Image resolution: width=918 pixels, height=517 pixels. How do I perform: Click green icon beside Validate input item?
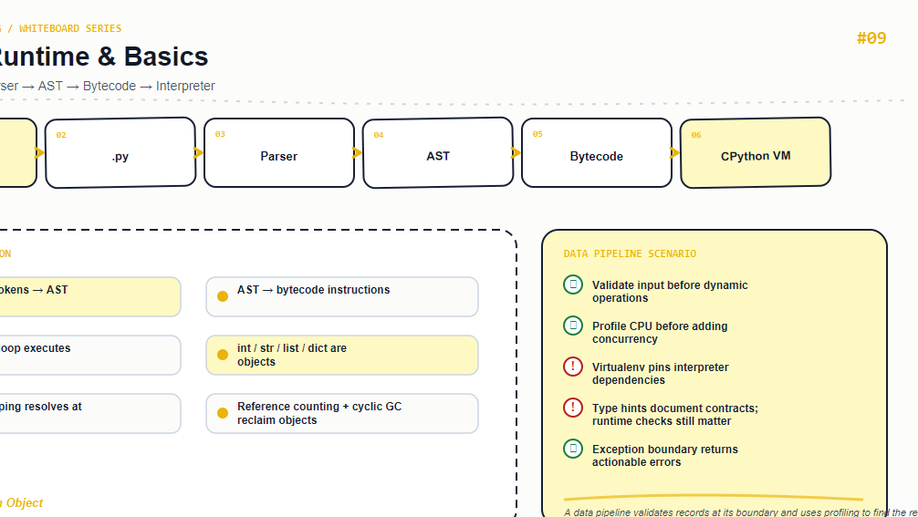(x=573, y=285)
